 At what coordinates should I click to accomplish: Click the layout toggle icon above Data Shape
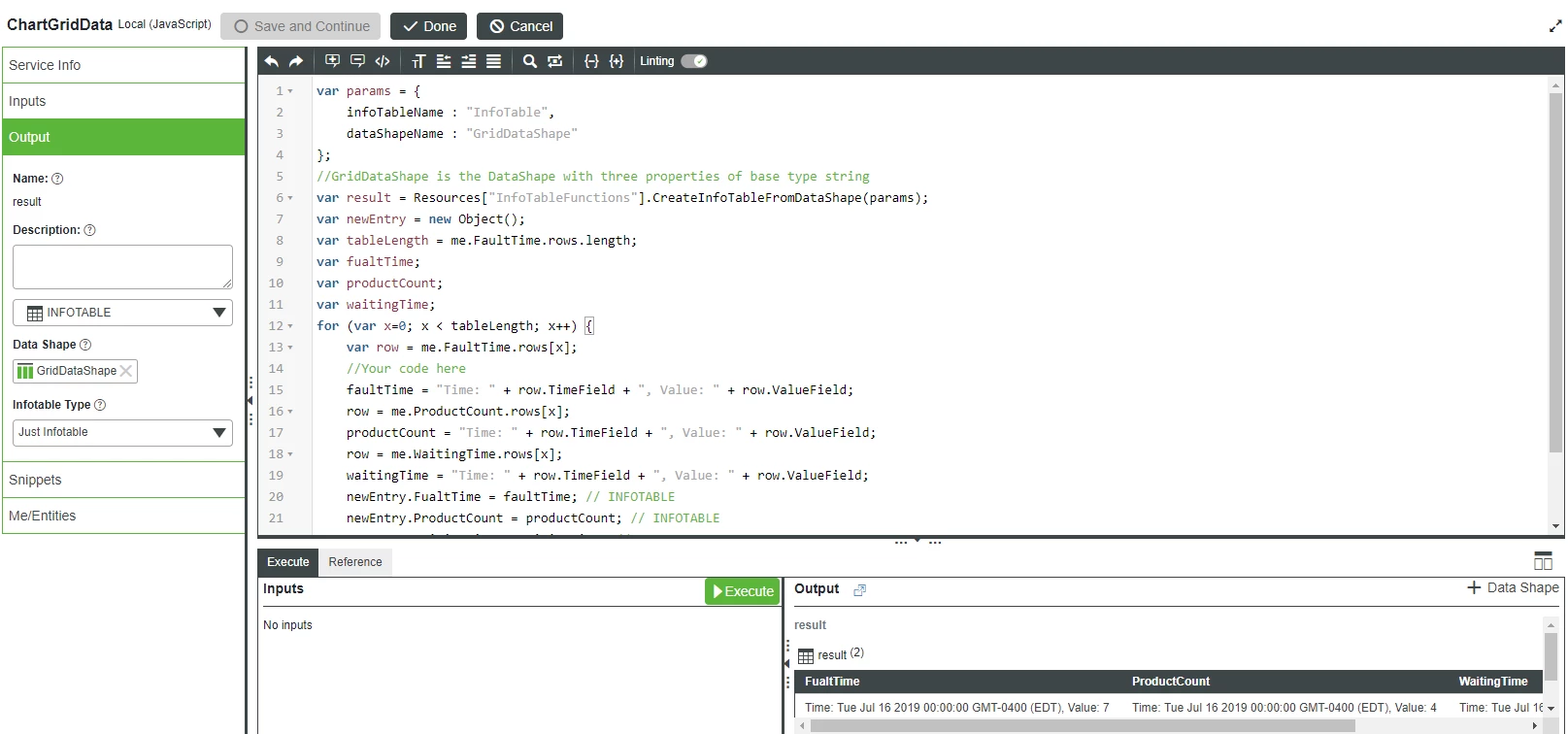point(1543,561)
